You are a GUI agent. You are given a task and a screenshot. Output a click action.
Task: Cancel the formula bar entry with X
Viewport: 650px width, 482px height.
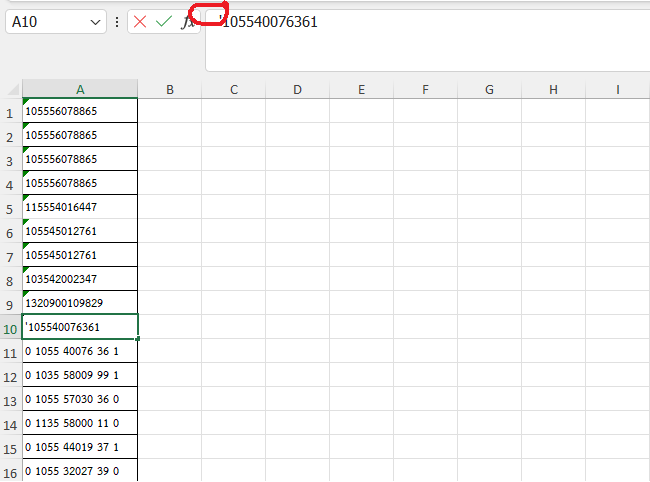(140, 22)
